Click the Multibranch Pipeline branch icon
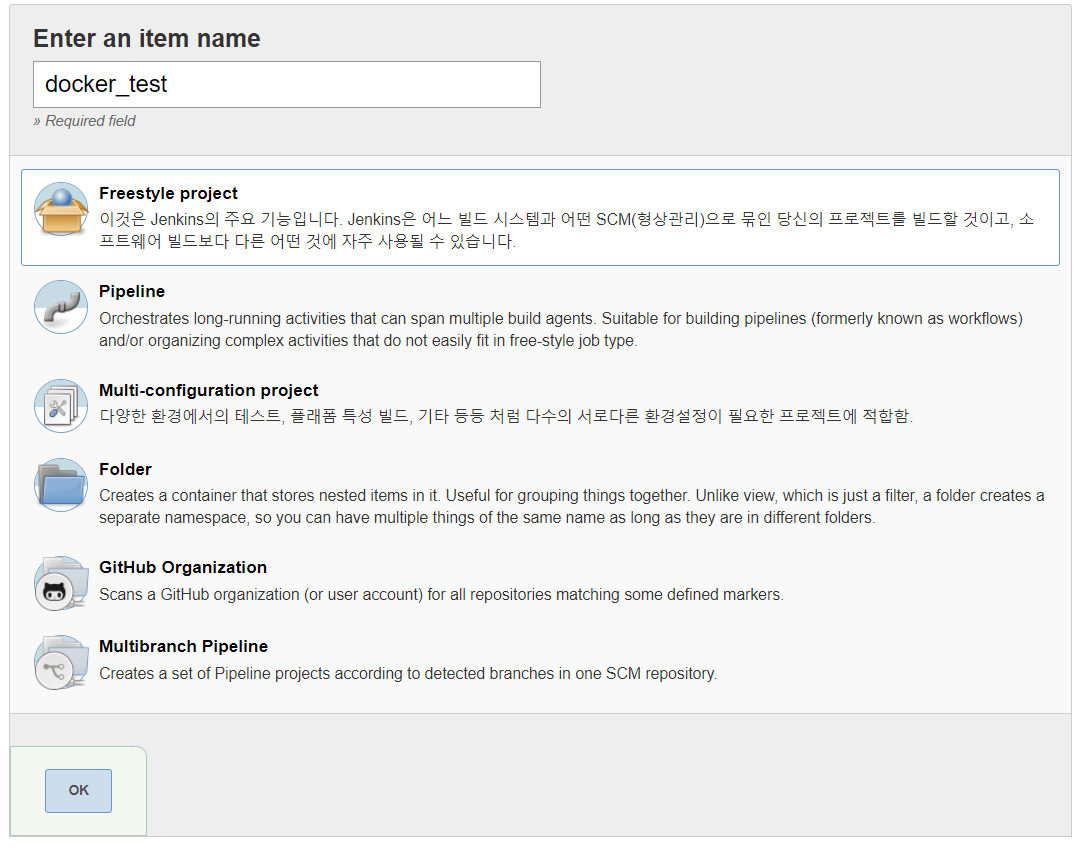 tap(61, 662)
